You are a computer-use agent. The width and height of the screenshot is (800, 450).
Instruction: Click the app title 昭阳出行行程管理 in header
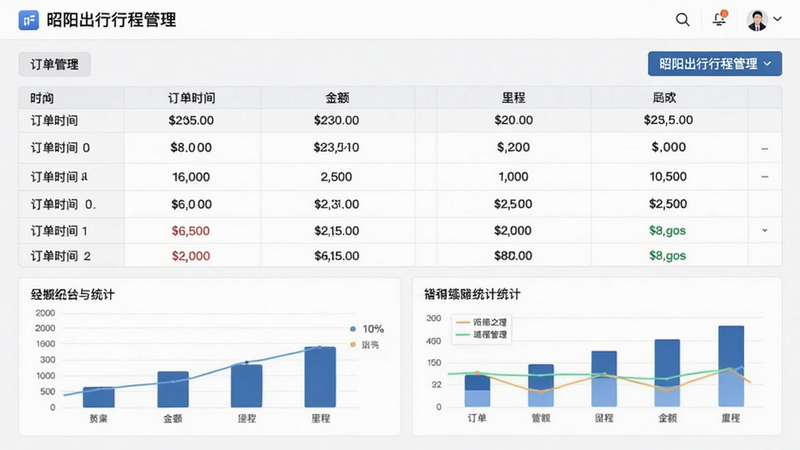(x=111, y=20)
